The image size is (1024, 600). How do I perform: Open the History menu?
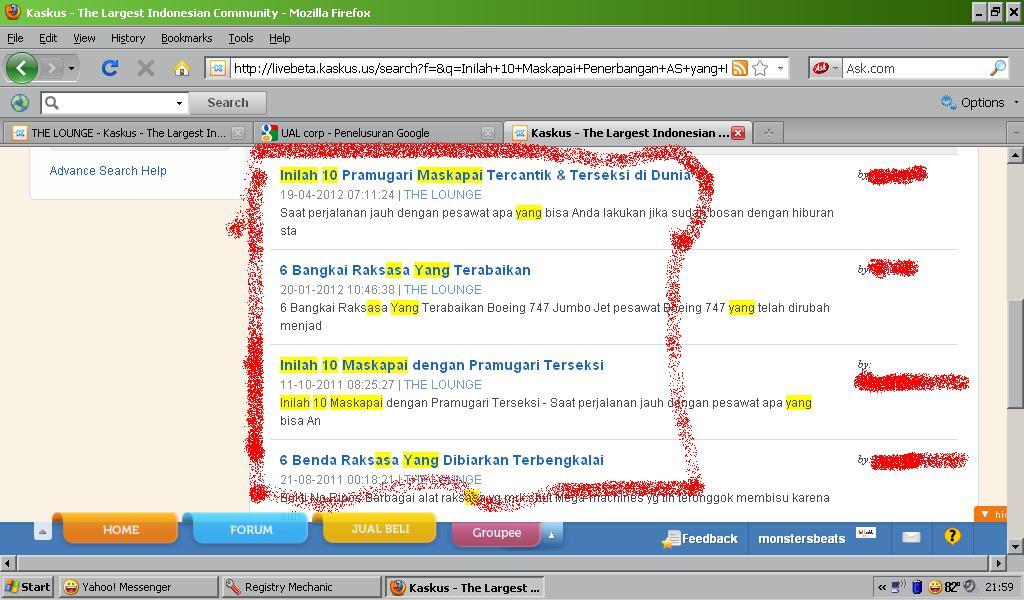point(128,38)
